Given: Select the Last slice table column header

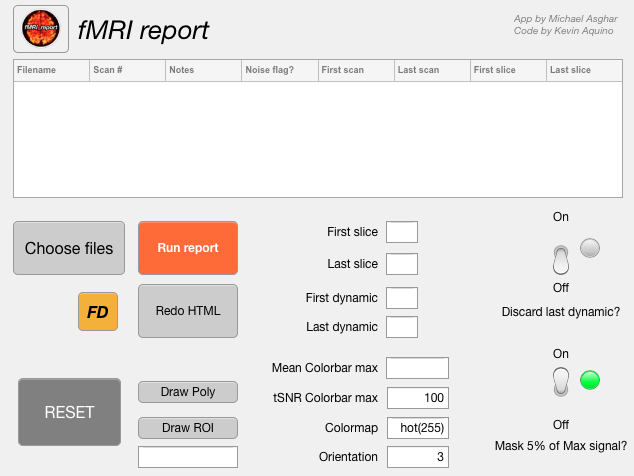Looking at the screenshot, I should coord(584,70).
